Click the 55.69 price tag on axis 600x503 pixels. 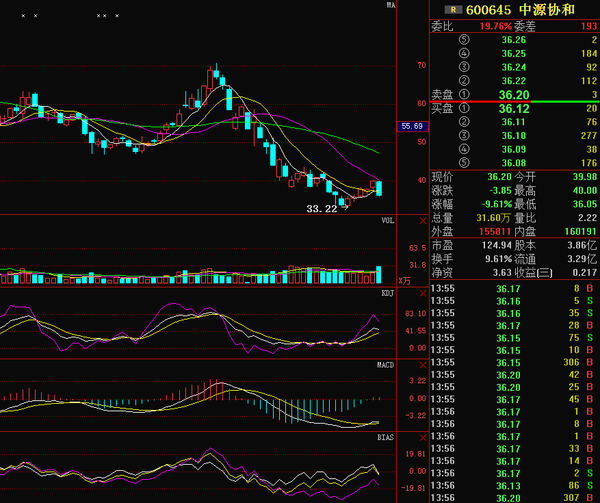412,126
